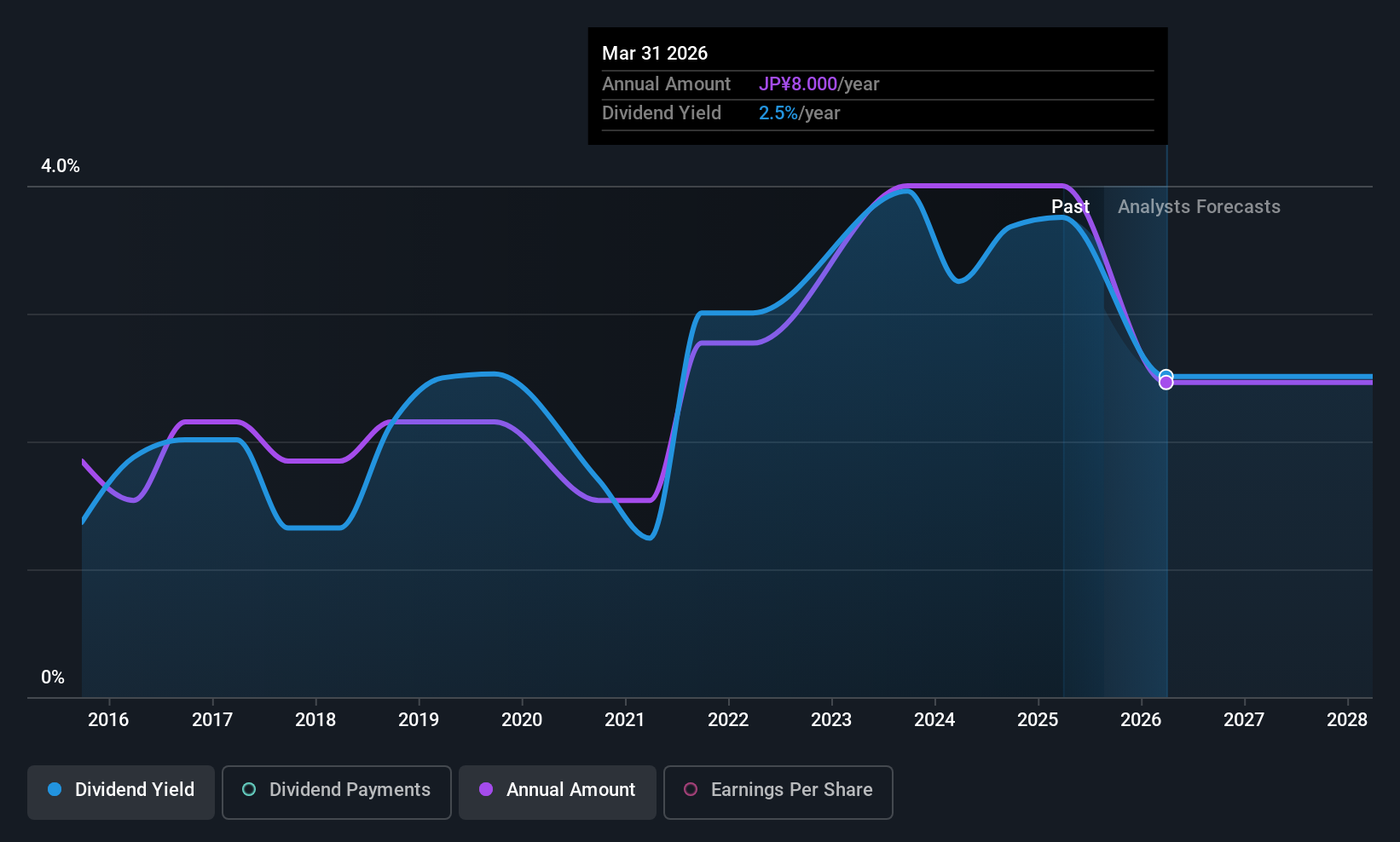Click the 2021 x-axis year label
This screenshot has height=842, width=1400.
click(x=625, y=720)
